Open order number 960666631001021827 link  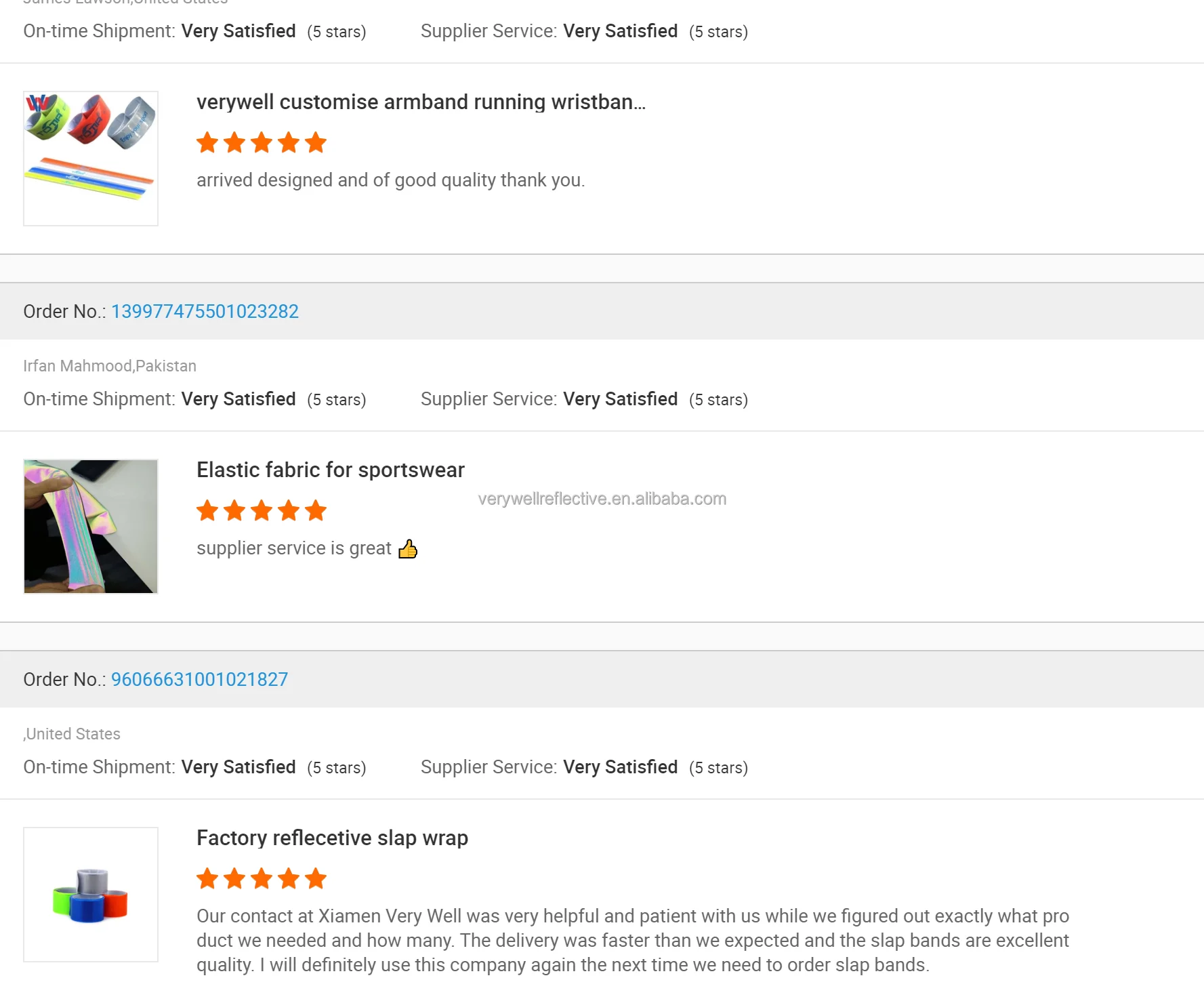[x=199, y=679]
